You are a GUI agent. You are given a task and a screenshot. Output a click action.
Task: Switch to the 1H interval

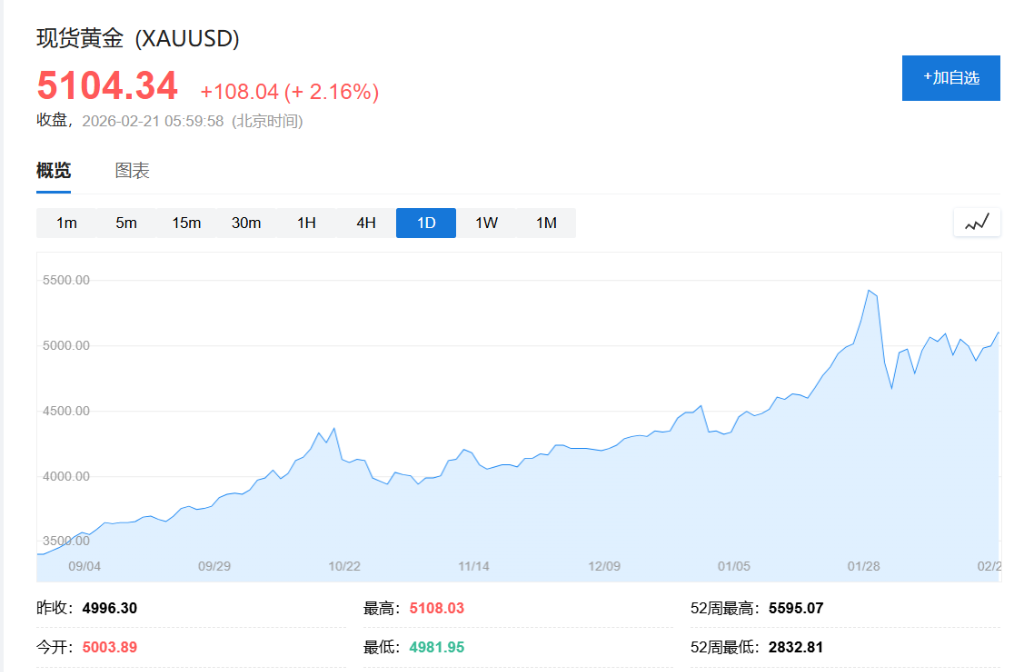coord(306,222)
